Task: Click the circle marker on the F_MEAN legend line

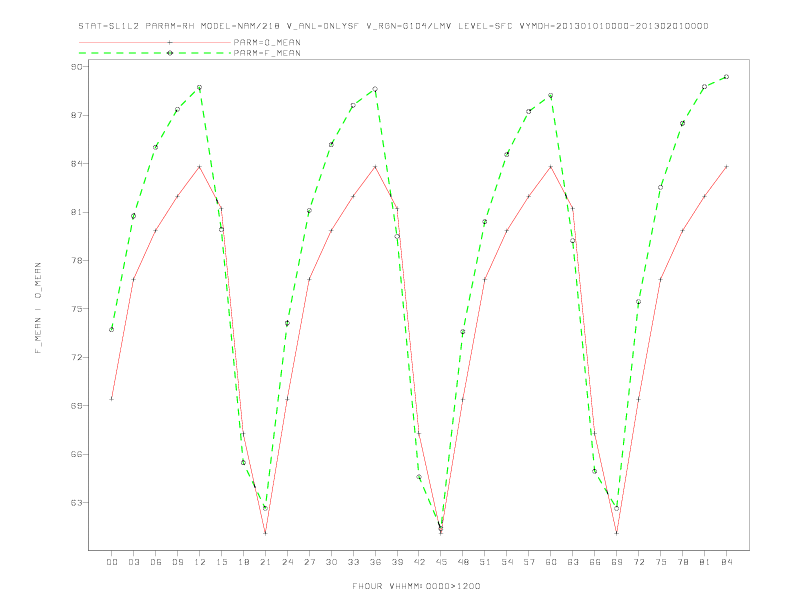Action: (170, 53)
